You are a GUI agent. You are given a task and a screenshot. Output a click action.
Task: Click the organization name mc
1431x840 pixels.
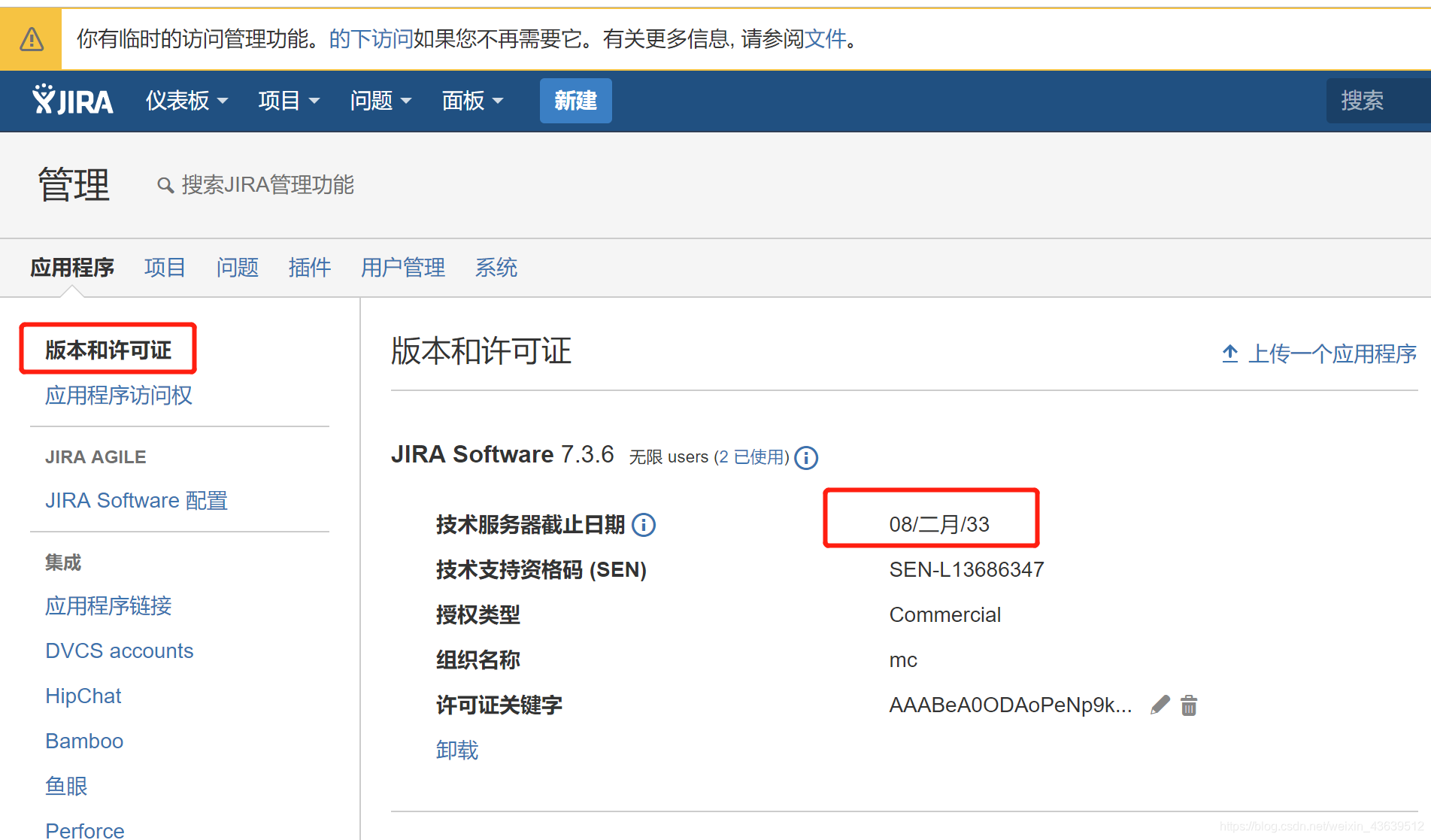click(902, 660)
